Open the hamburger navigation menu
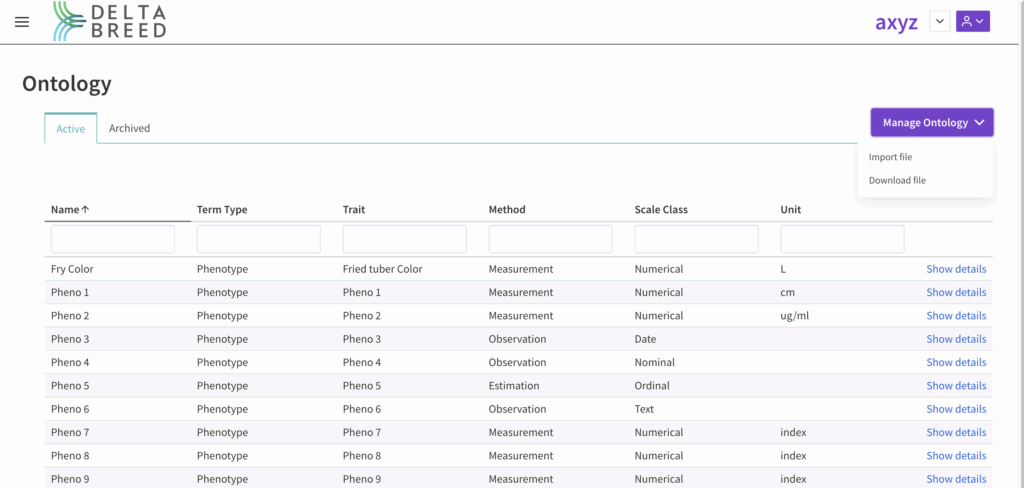The height and width of the screenshot is (488, 1024). (x=22, y=22)
